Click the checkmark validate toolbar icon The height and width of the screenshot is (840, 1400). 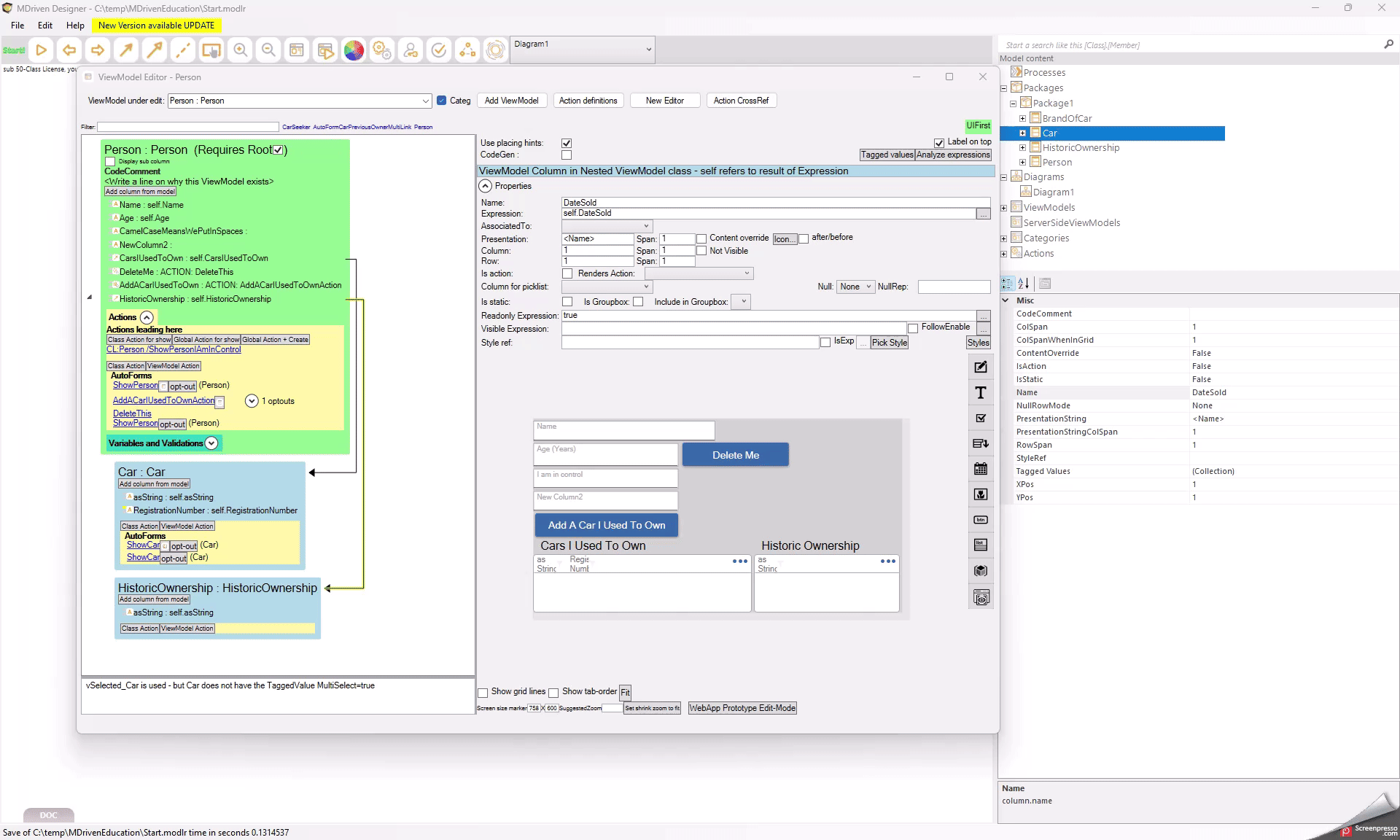click(x=439, y=50)
